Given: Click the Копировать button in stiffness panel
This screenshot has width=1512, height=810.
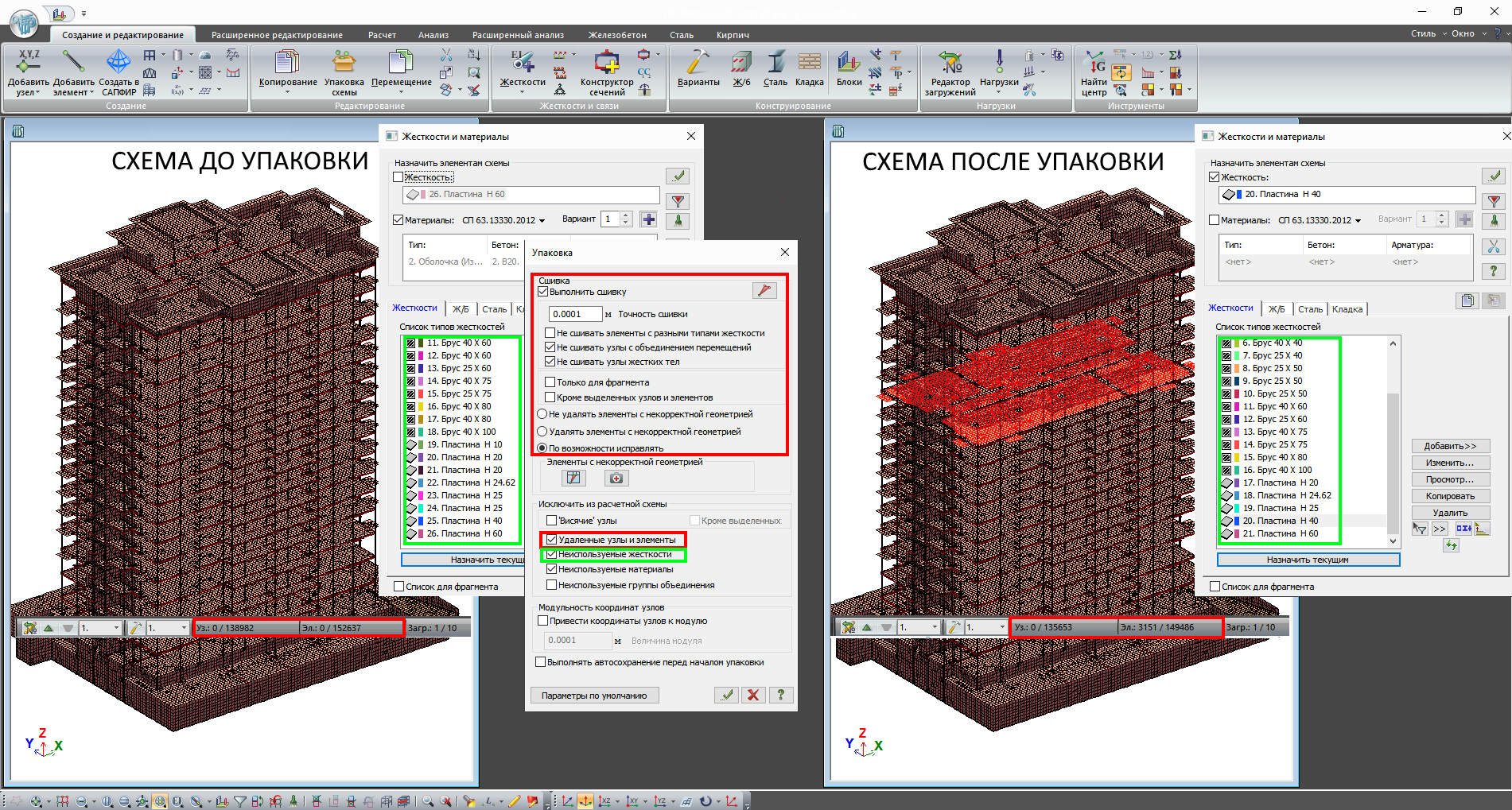Looking at the screenshot, I should click(1450, 496).
